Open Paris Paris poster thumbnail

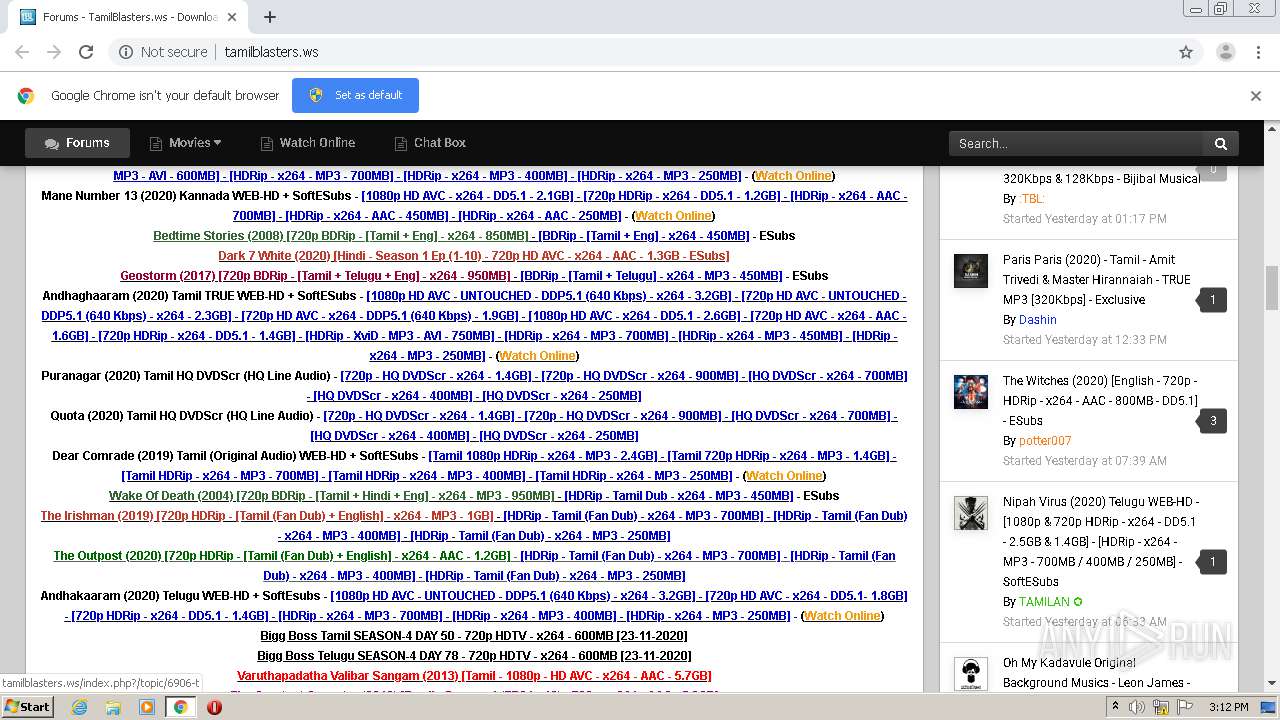click(x=970, y=270)
